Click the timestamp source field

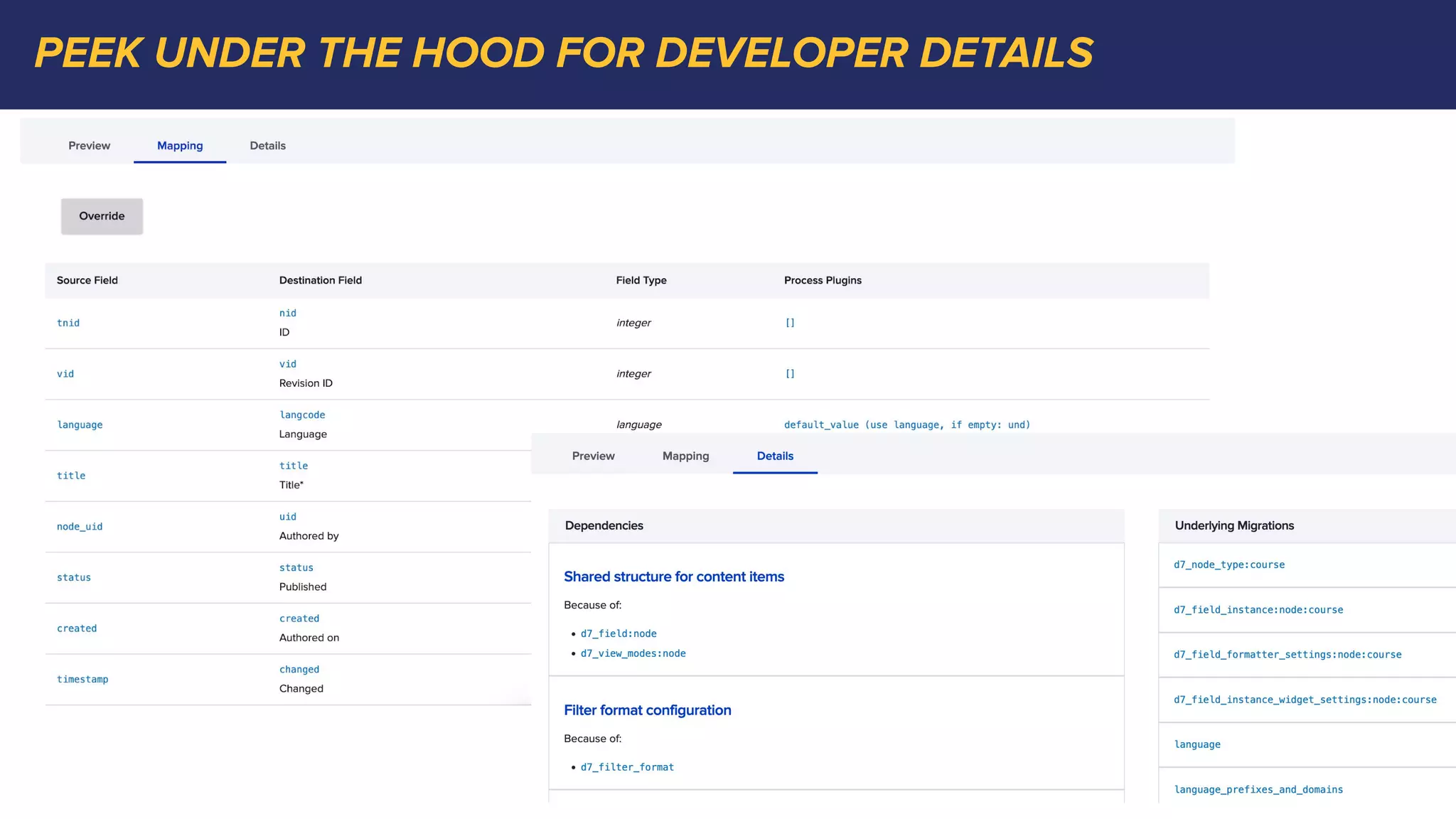pos(82,680)
